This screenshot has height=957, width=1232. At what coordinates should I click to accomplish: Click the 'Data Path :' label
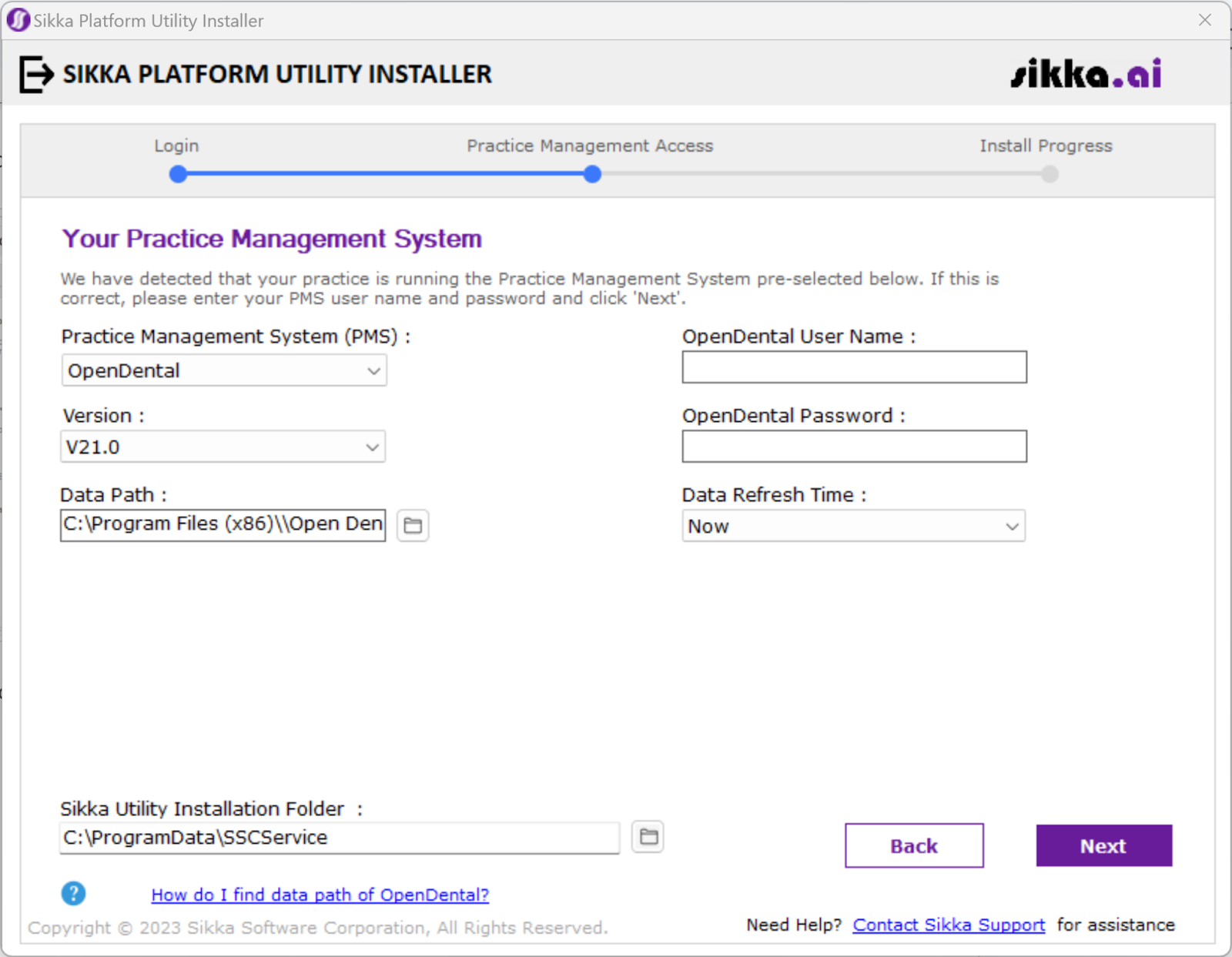(x=113, y=494)
